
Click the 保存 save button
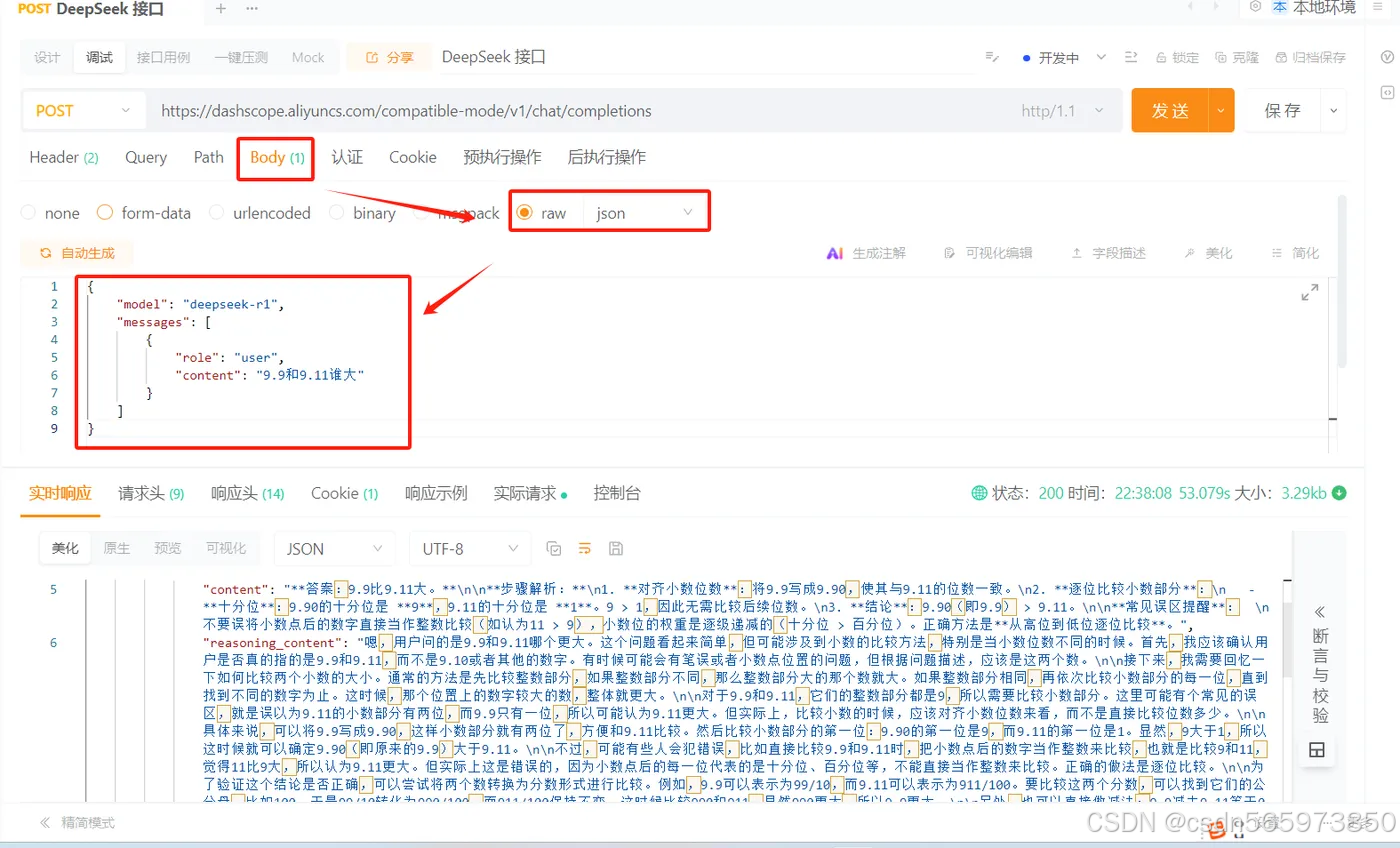(1282, 111)
